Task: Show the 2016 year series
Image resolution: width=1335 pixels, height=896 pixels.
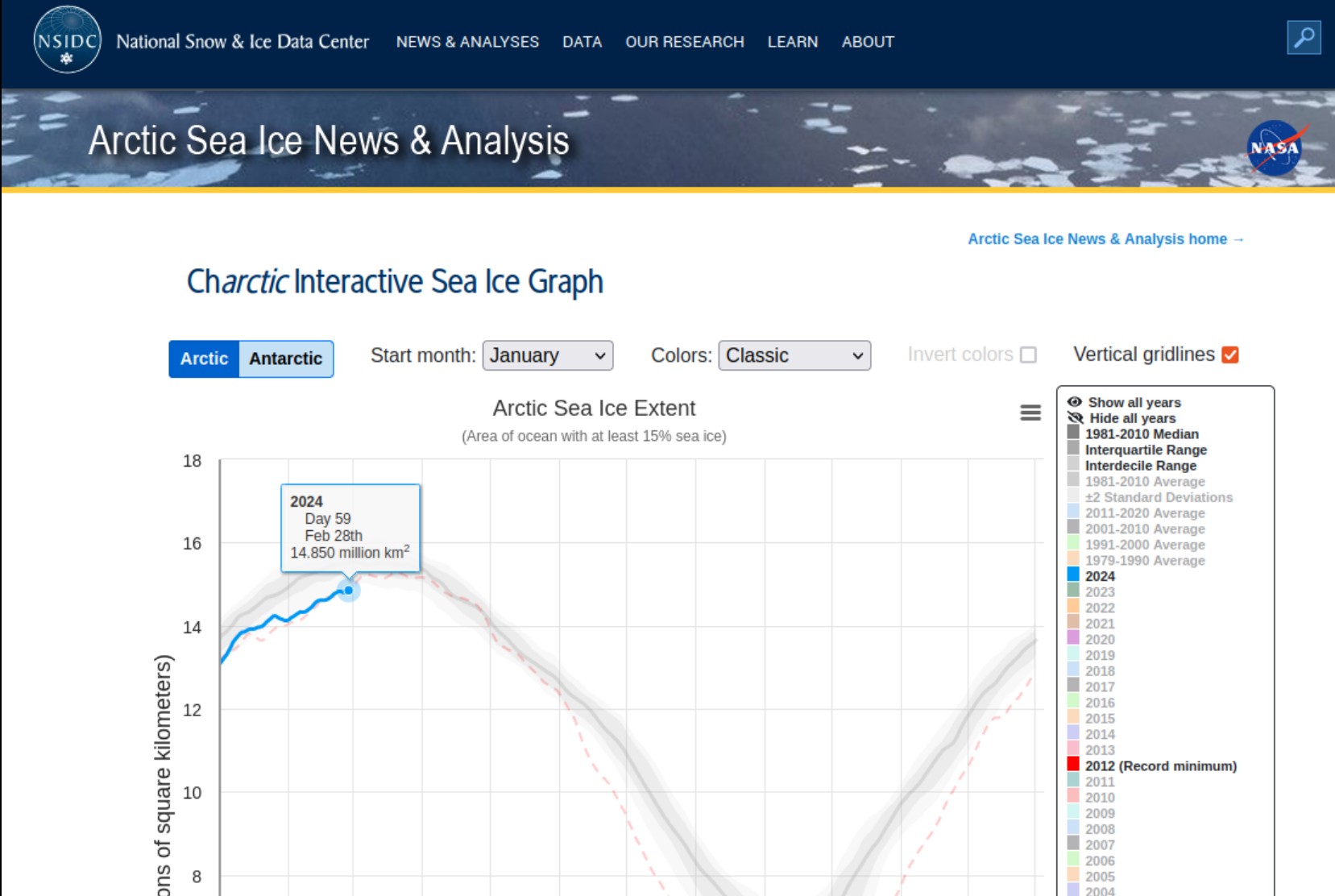Action: click(x=1100, y=703)
